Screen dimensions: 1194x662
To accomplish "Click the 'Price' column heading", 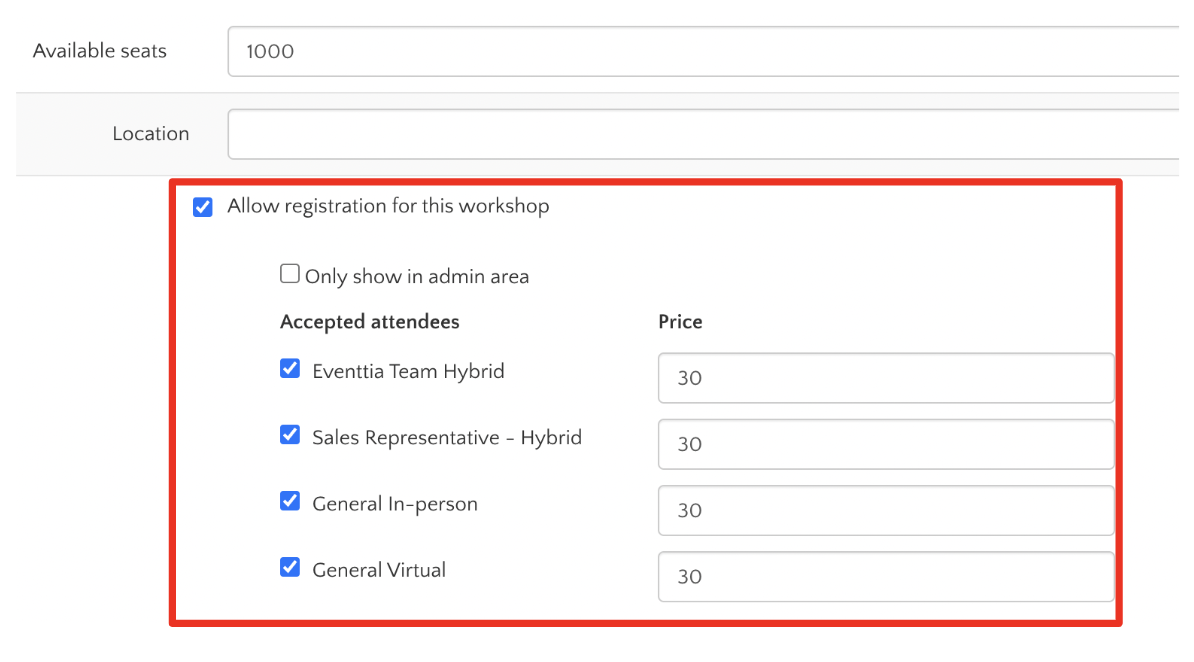I will tap(680, 322).
